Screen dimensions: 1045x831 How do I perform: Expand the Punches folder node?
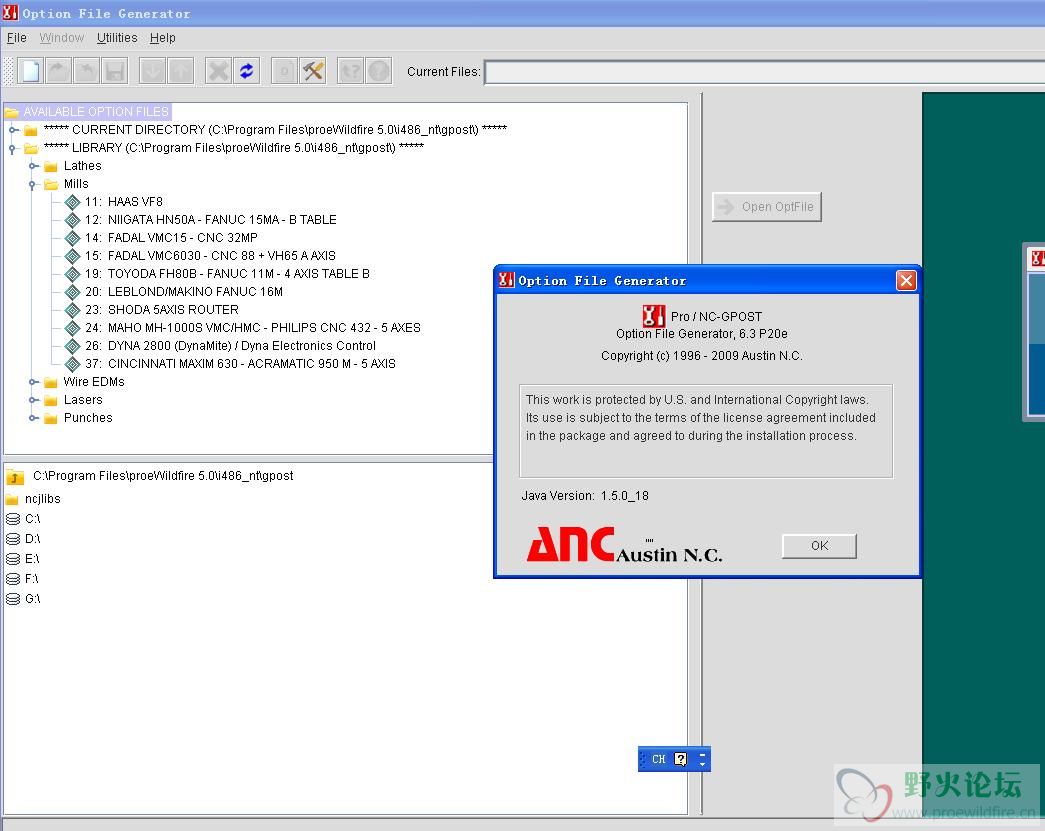pos(33,418)
